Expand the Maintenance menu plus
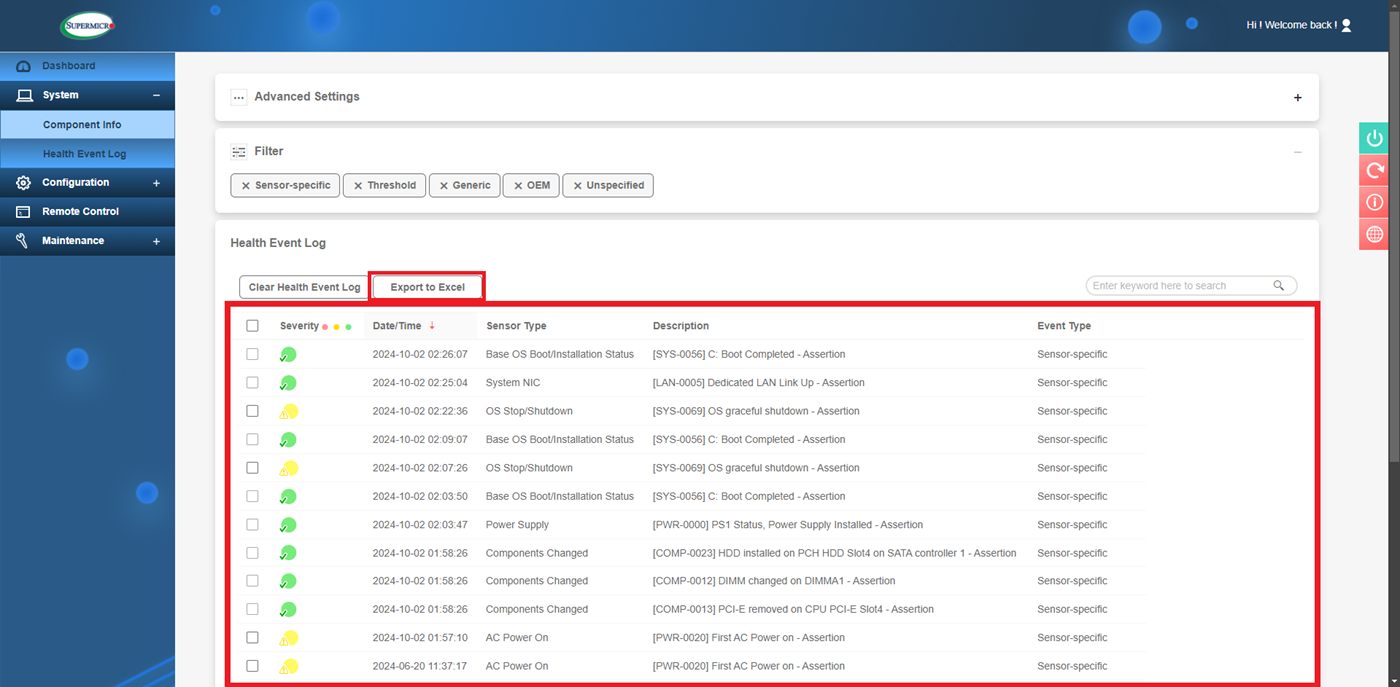1400x687 pixels. click(156, 241)
